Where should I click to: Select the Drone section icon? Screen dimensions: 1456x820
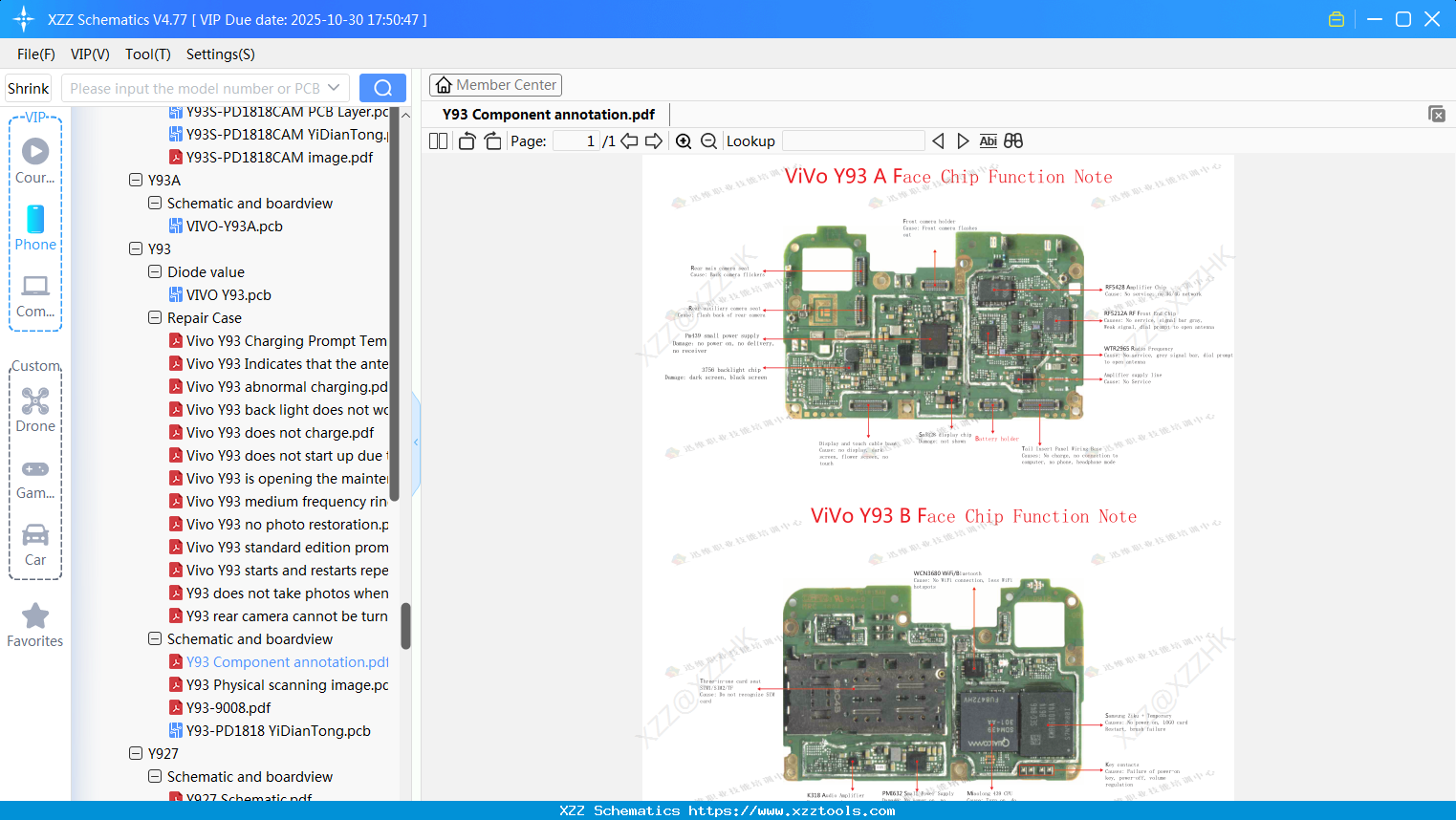pyautogui.click(x=34, y=401)
